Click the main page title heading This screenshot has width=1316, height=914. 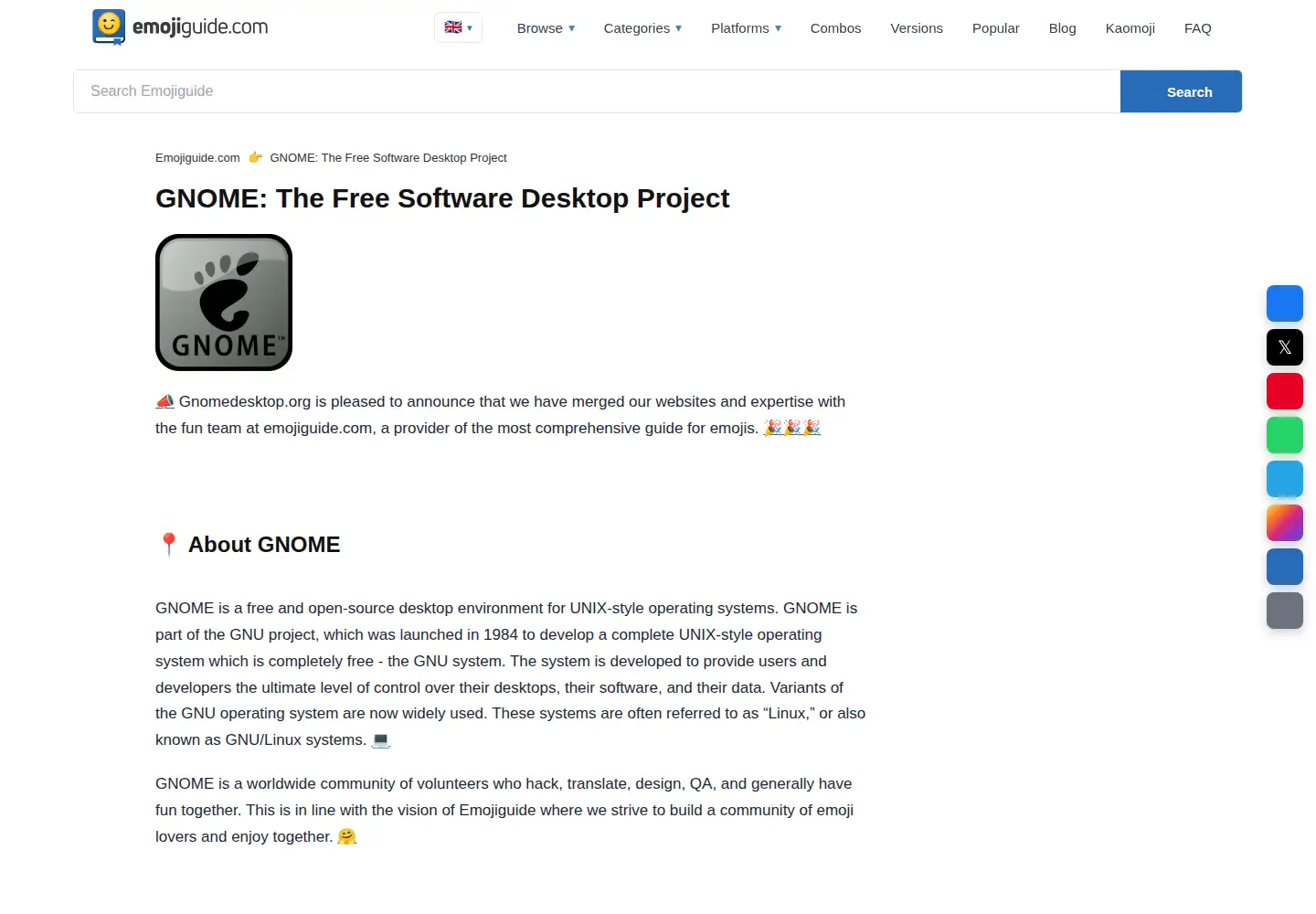442,198
